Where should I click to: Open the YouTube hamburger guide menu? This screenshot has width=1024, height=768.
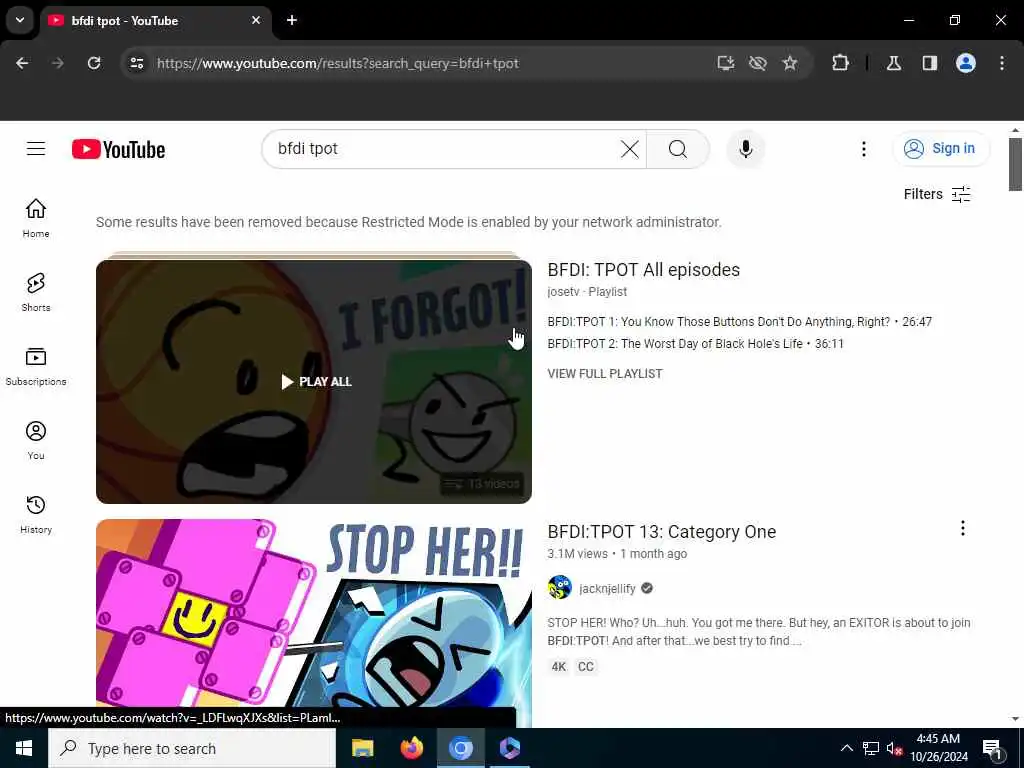point(36,149)
